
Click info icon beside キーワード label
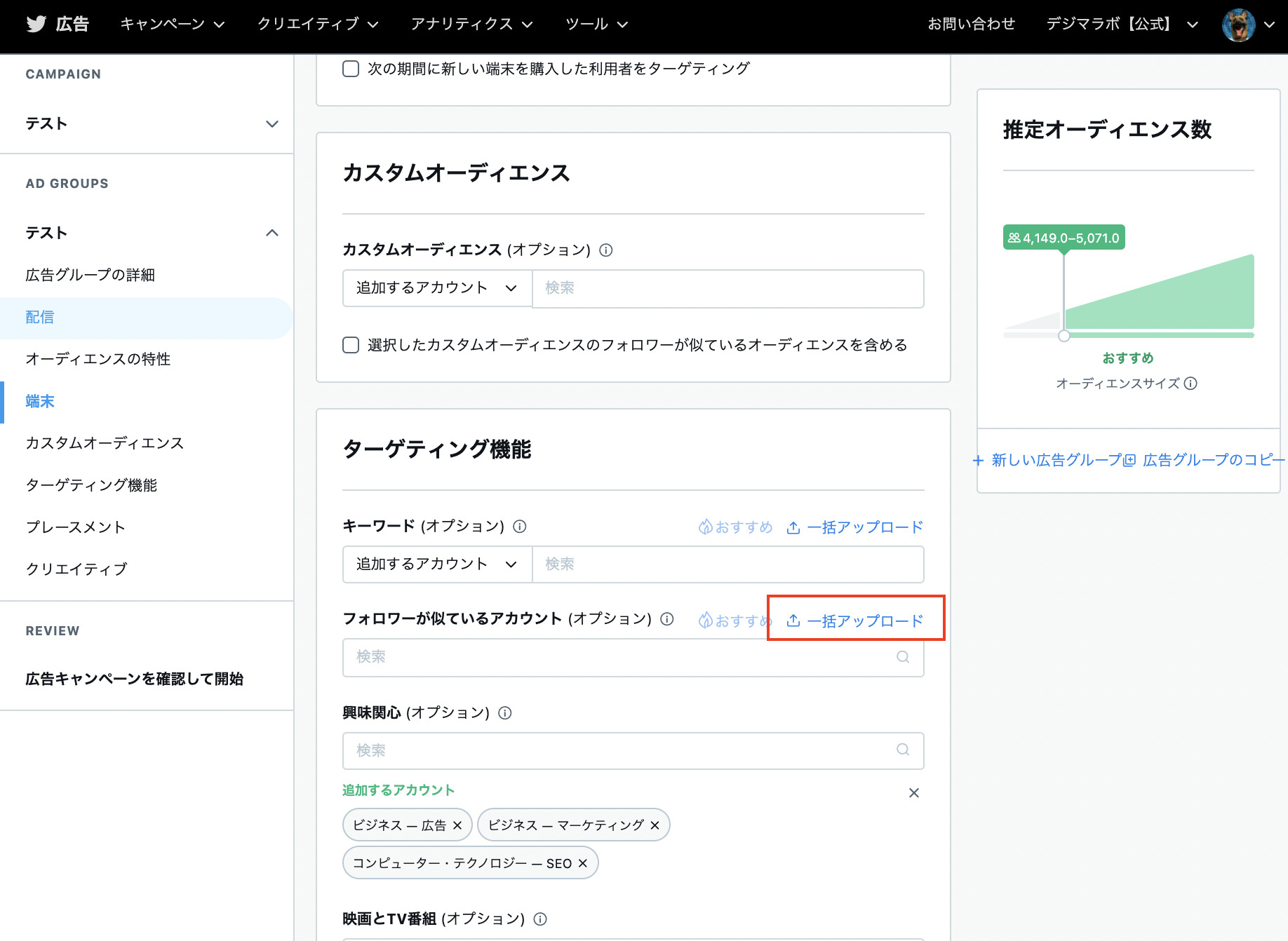pos(520,527)
